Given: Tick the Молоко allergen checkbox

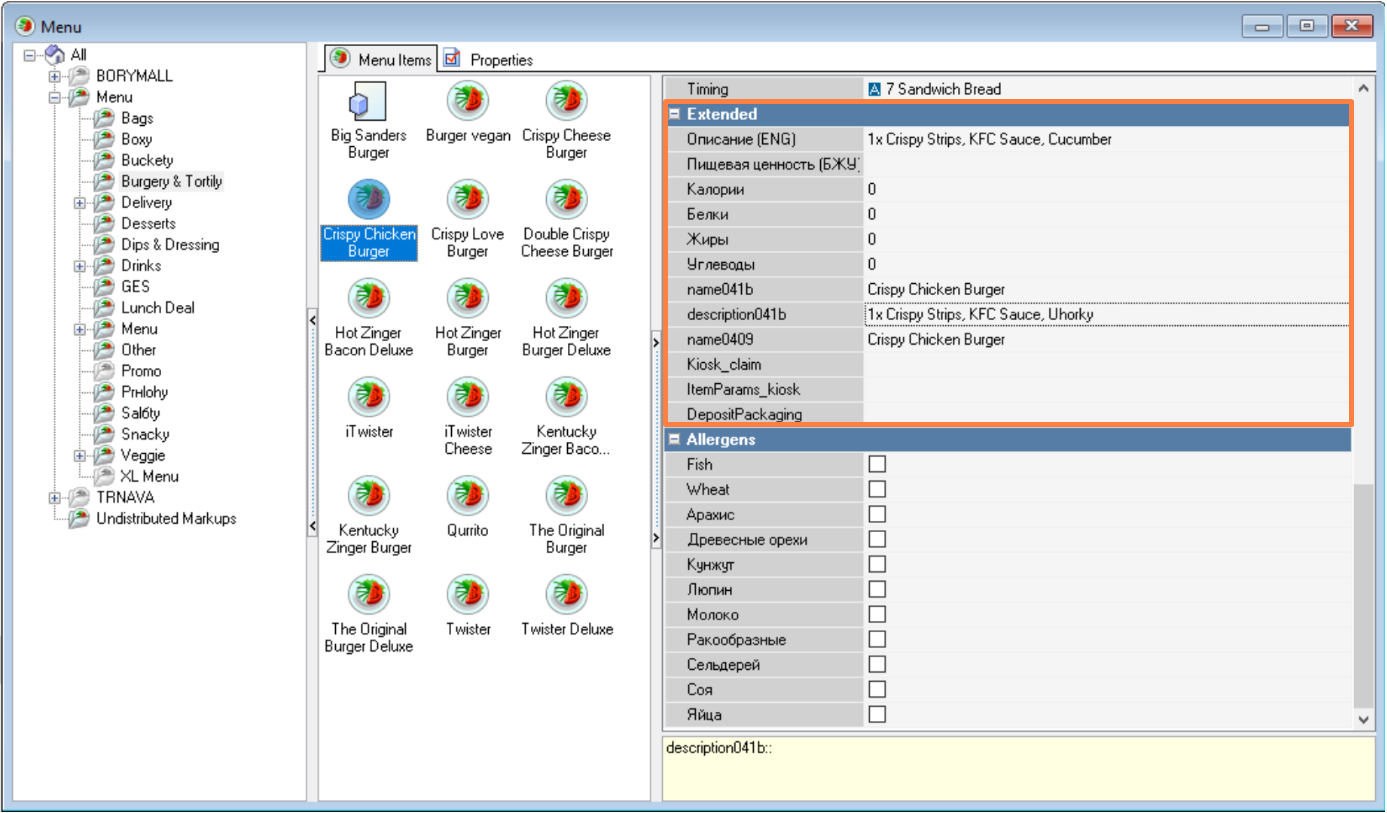Looking at the screenshot, I should 877,614.
